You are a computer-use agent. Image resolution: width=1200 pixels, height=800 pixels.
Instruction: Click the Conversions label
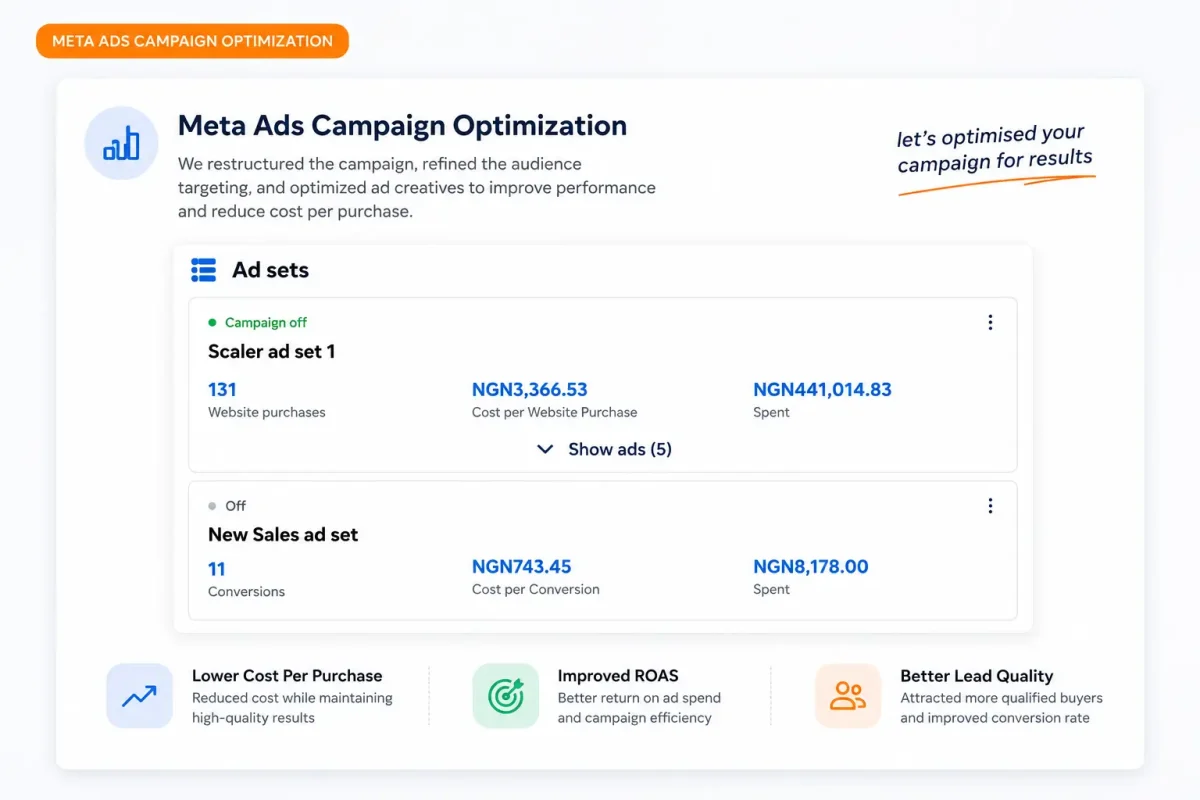tap(246, 592)
